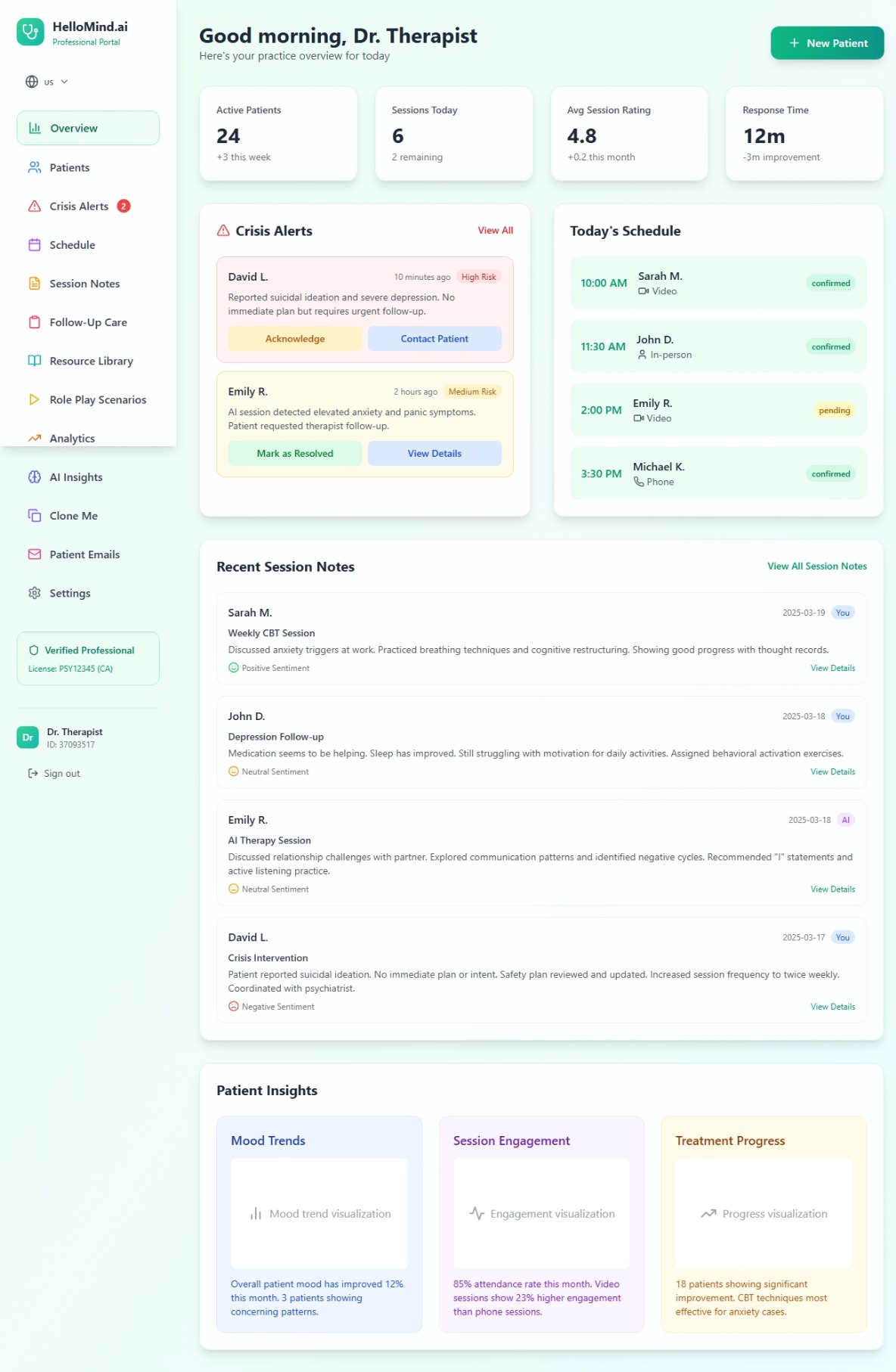Click the Sessions Today stat card
This screenshot has width=896, height=1372.
click(454, 133)
